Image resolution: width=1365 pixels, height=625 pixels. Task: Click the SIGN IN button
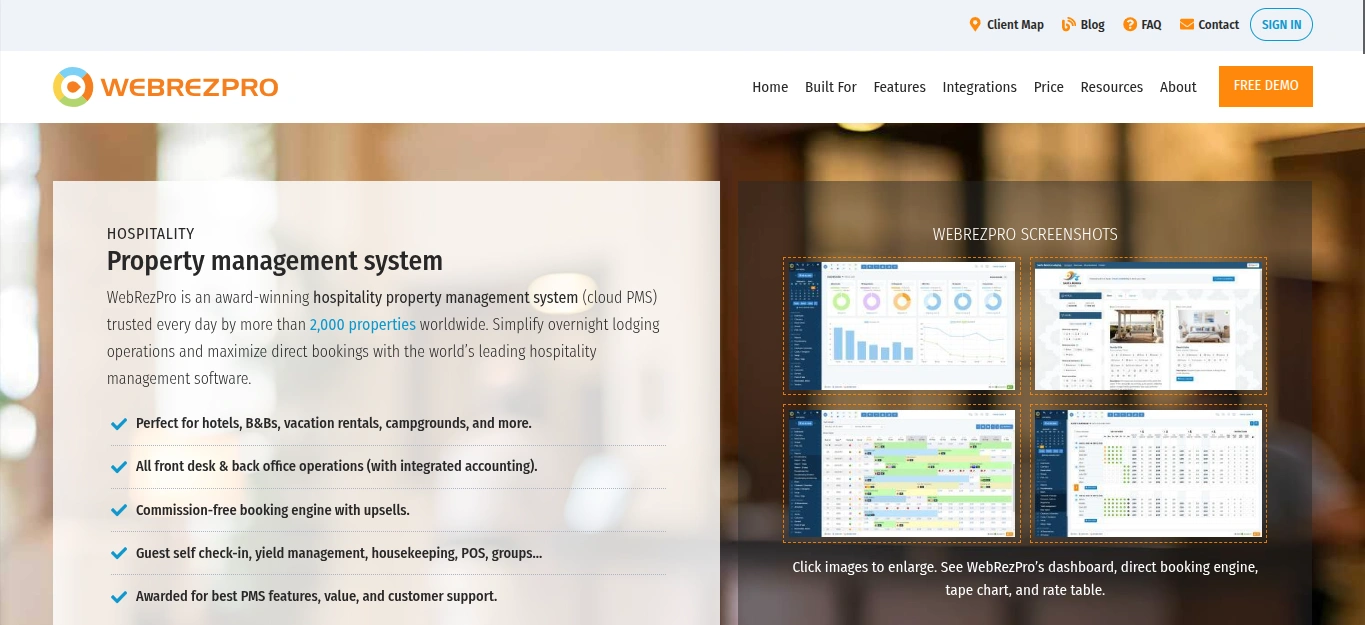[x=1281, y=25]
